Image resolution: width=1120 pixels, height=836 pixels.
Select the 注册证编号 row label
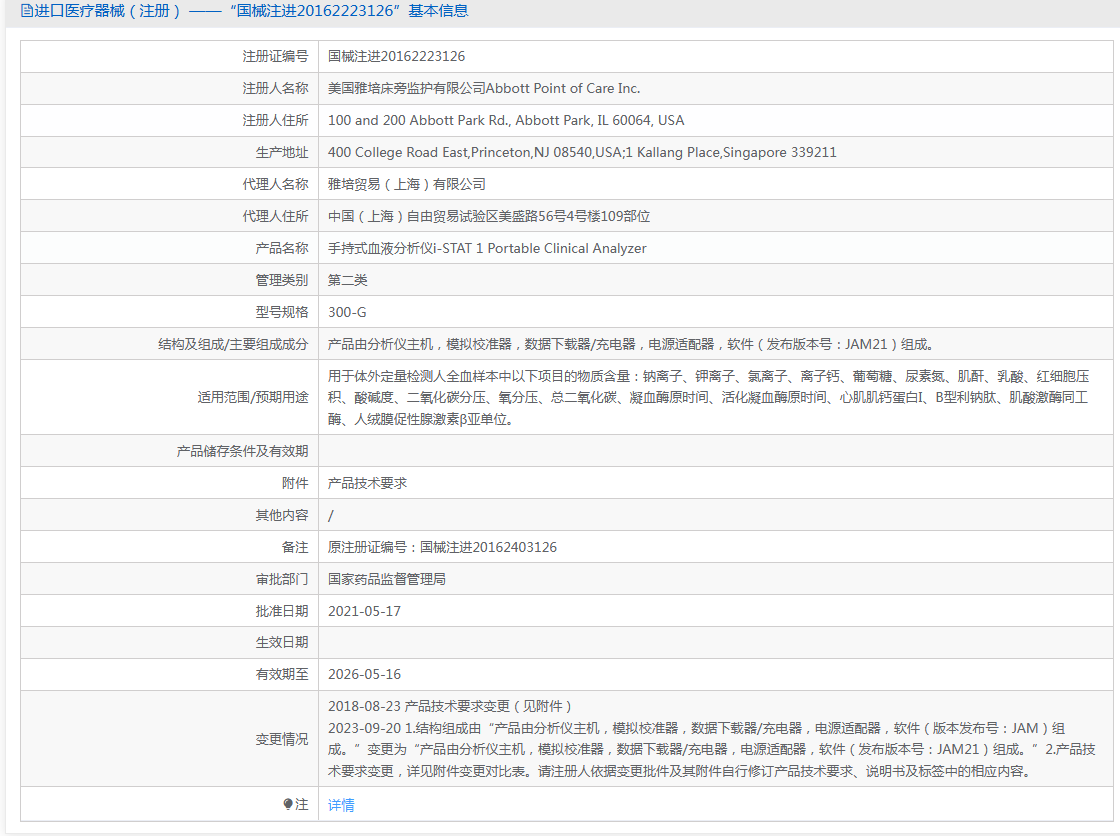[275, 56]
